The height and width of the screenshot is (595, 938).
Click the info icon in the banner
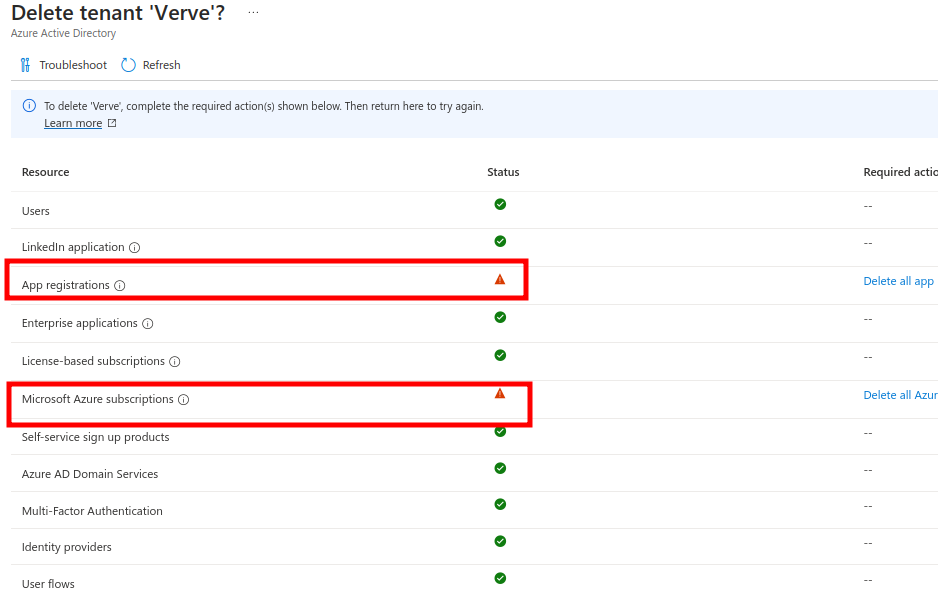pos(29,106)
